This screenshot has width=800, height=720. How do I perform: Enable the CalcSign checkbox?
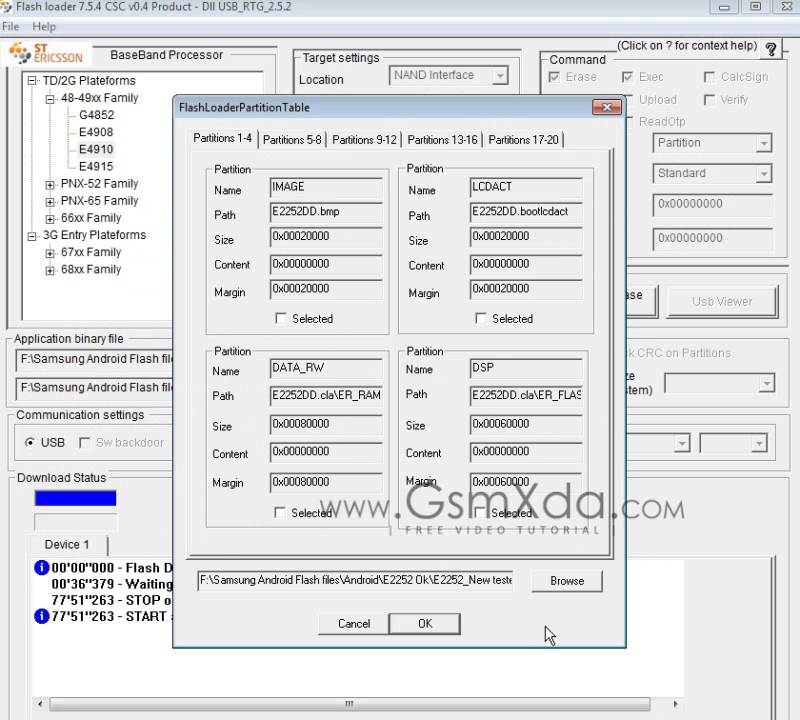[x=709, y=77]
